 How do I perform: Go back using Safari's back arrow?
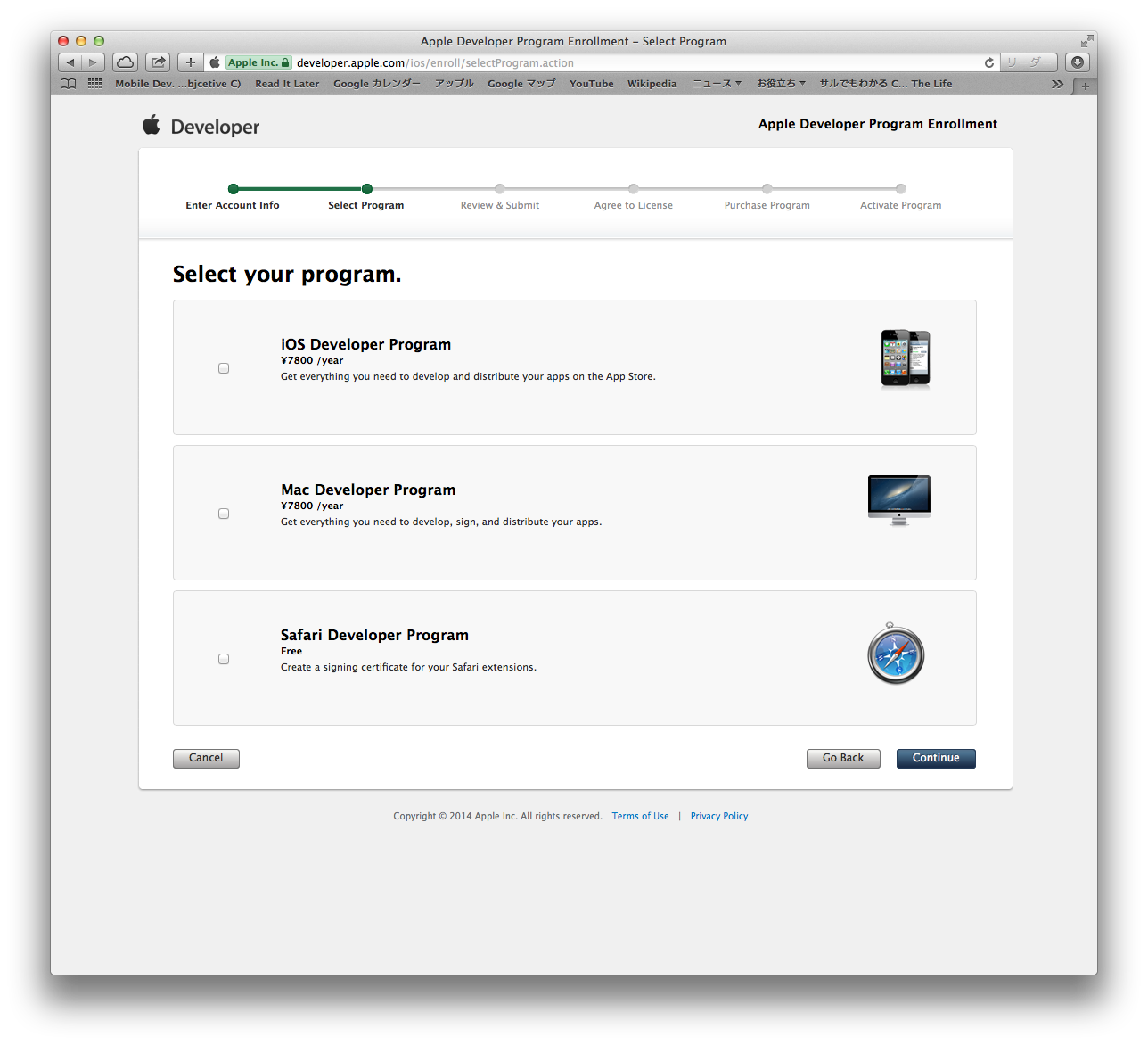pyautogui.click(x=70, y=62)
